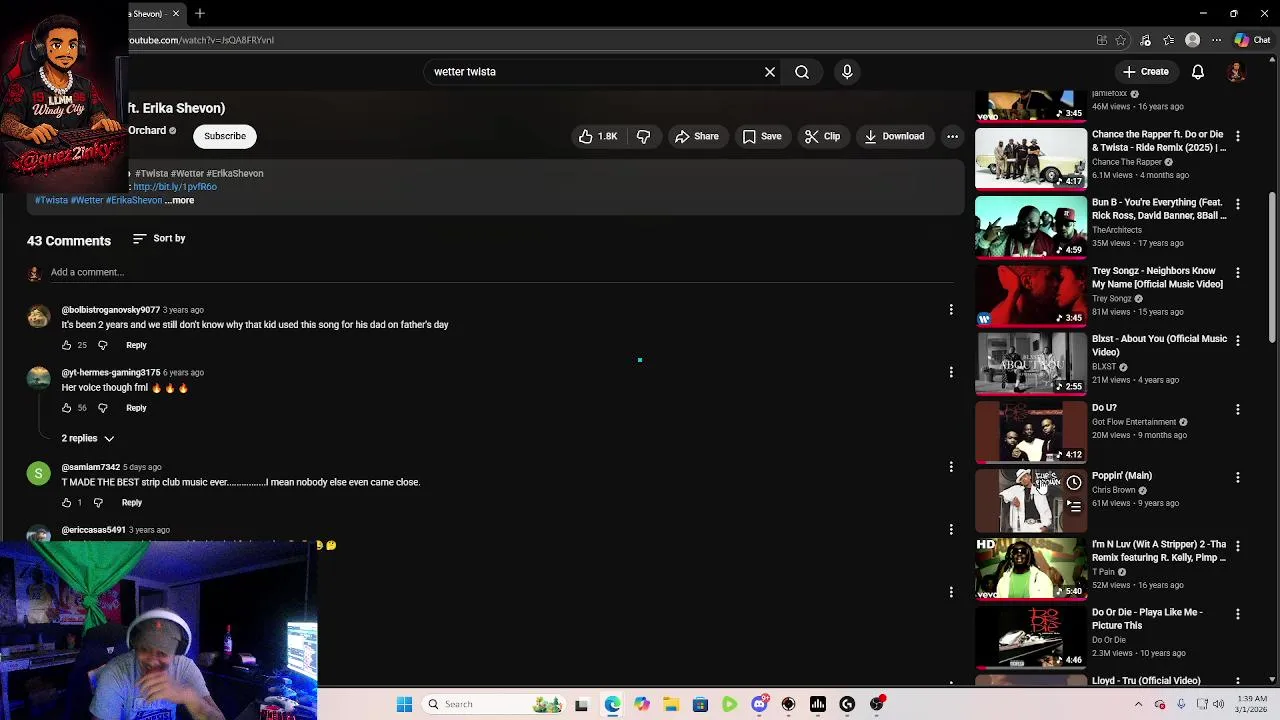Image resolution: width=1280 pixels, height=720 pixels.
Task: Close the current browser tab
Action: pos(176,14)
